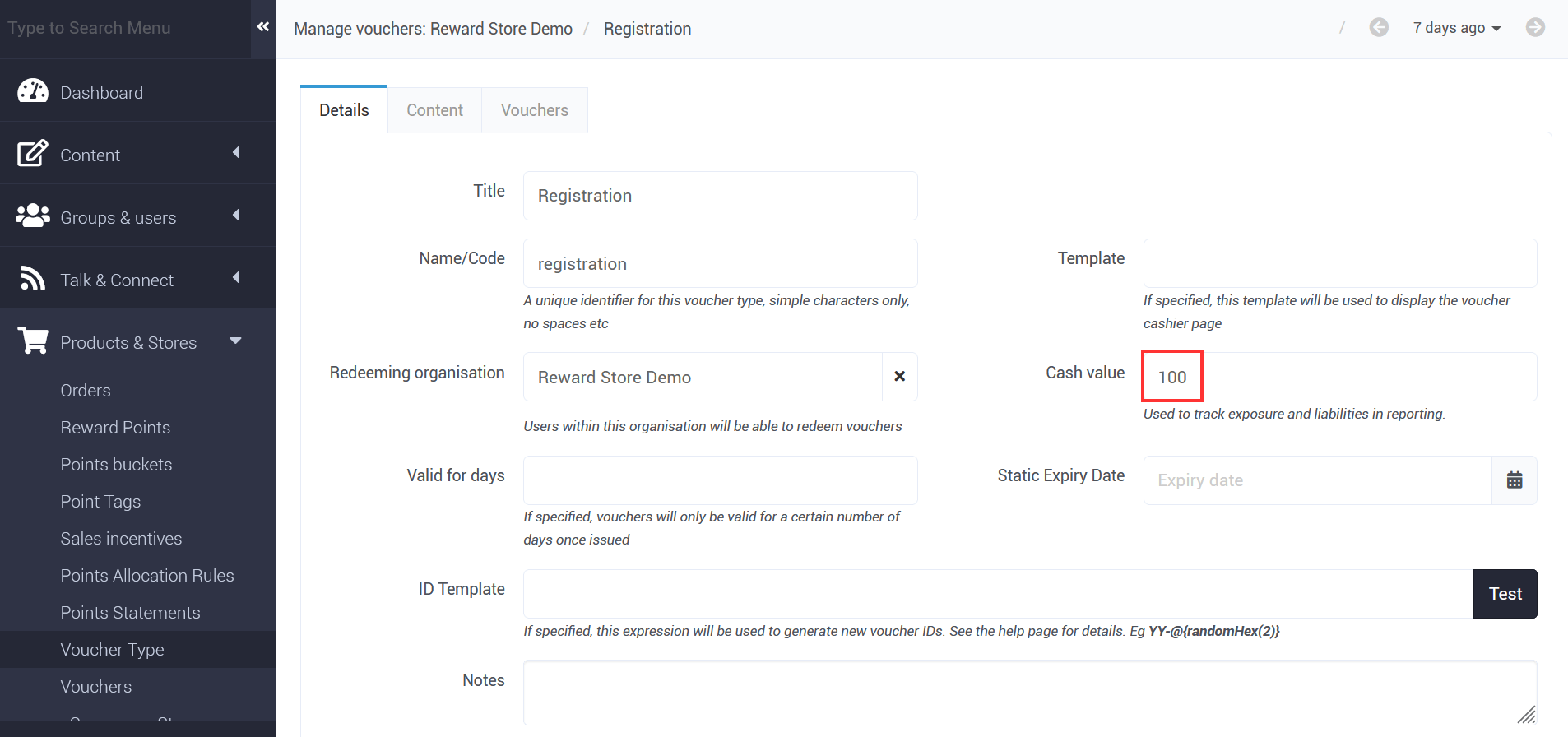Viewport: 1568px width, 737px height.
Task: Open Talk & Connect via its feed icon
Action: pyautogui.click(x=33, y=279)
